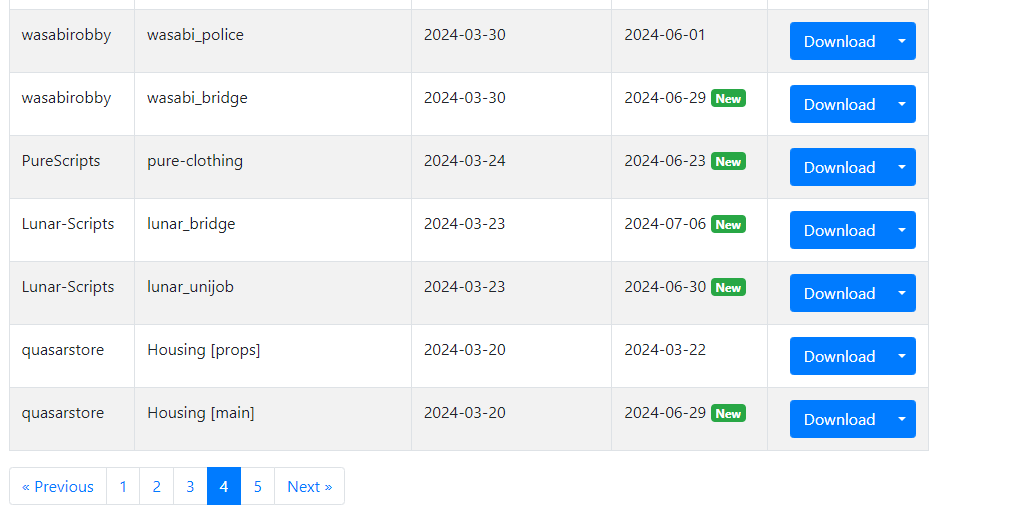Expand the wasabi_bridge download options caret

(902, 104)
